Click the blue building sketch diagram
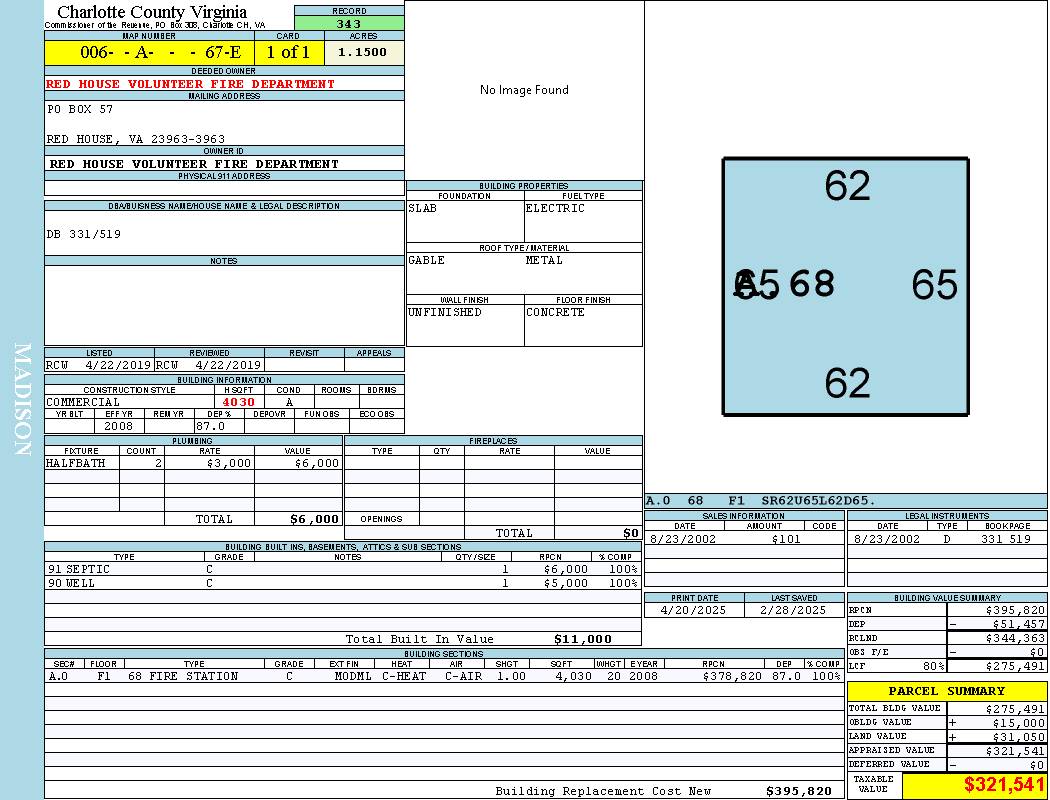 point(846,287)
